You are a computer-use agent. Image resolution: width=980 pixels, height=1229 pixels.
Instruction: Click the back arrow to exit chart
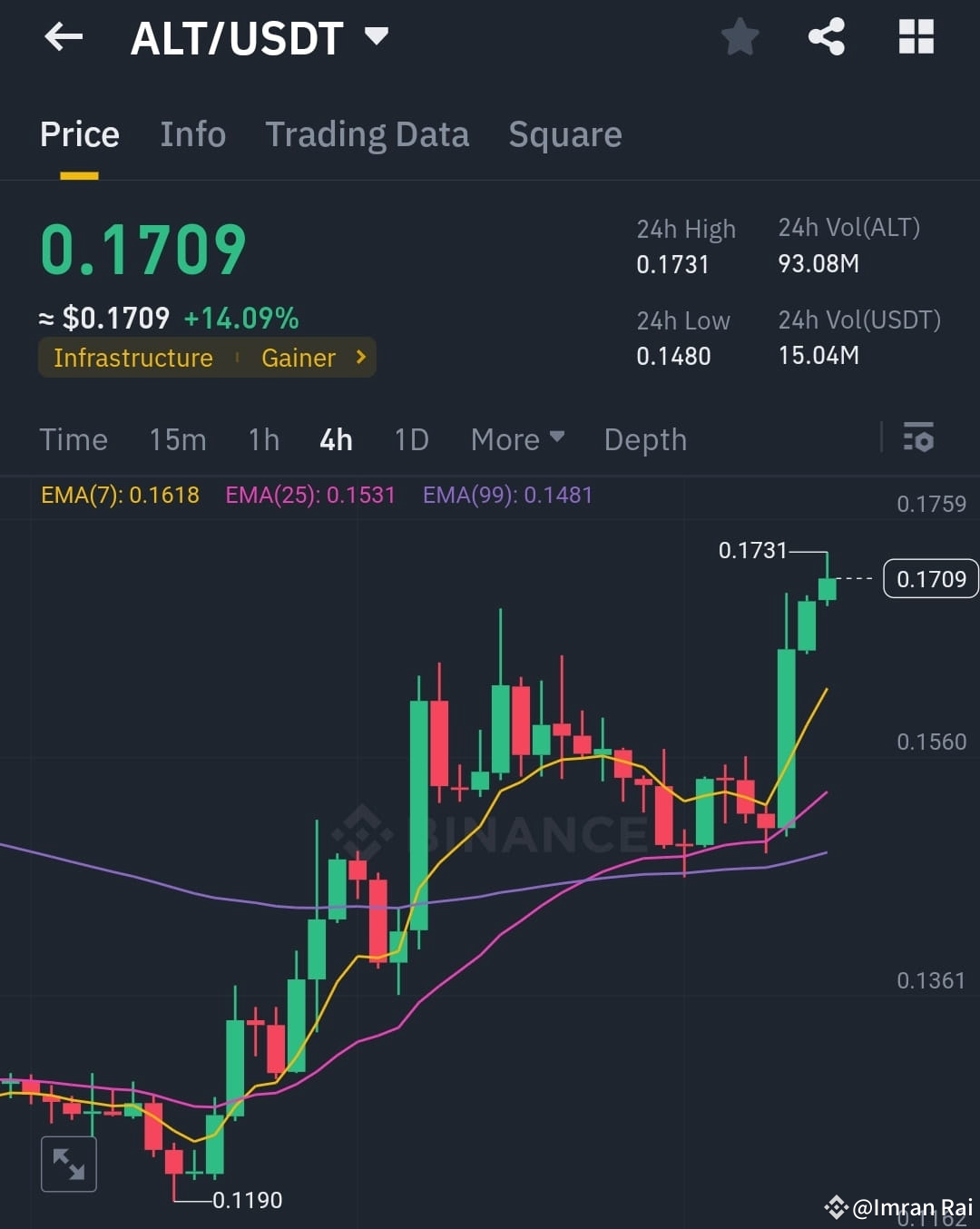tap(62, 37)
